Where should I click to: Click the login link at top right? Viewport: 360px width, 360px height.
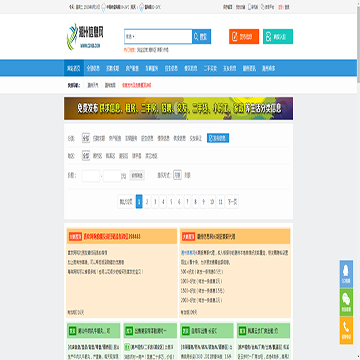coord(287,7)
